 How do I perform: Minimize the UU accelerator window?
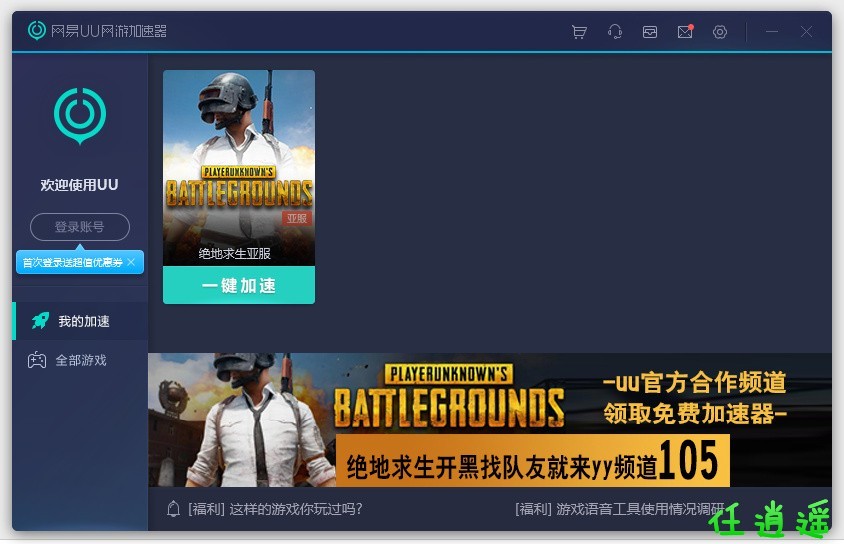772,32
